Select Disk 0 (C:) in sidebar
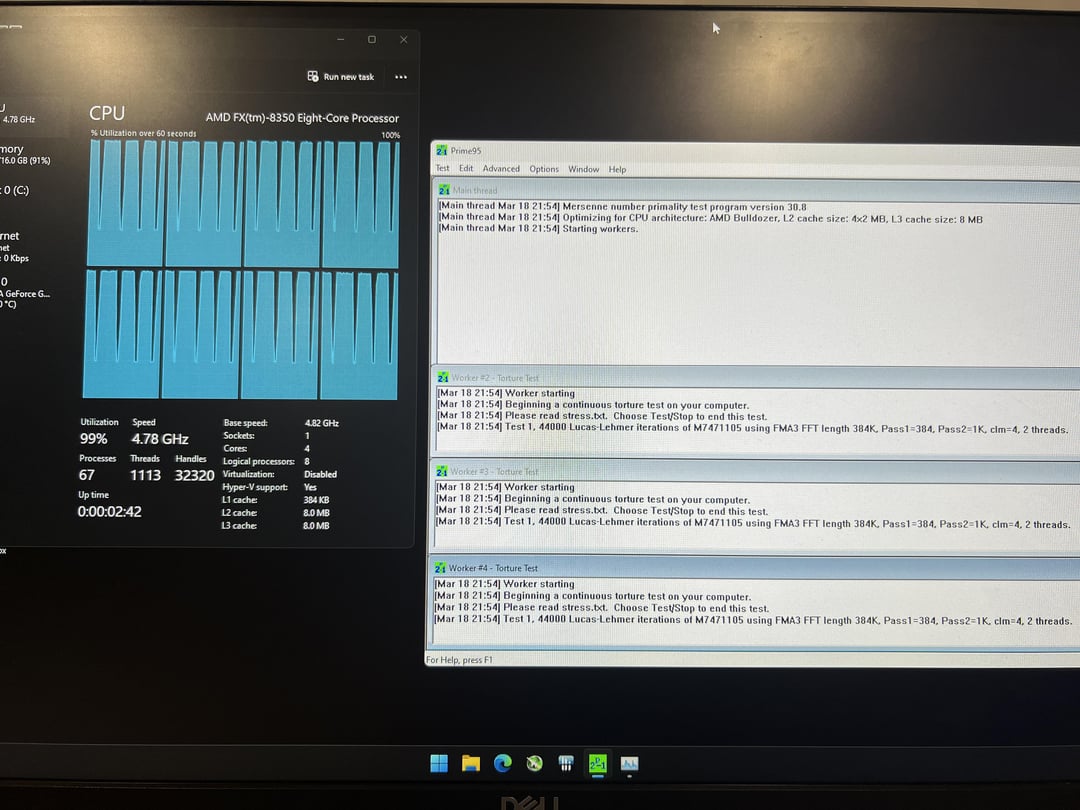 (15, 190)
